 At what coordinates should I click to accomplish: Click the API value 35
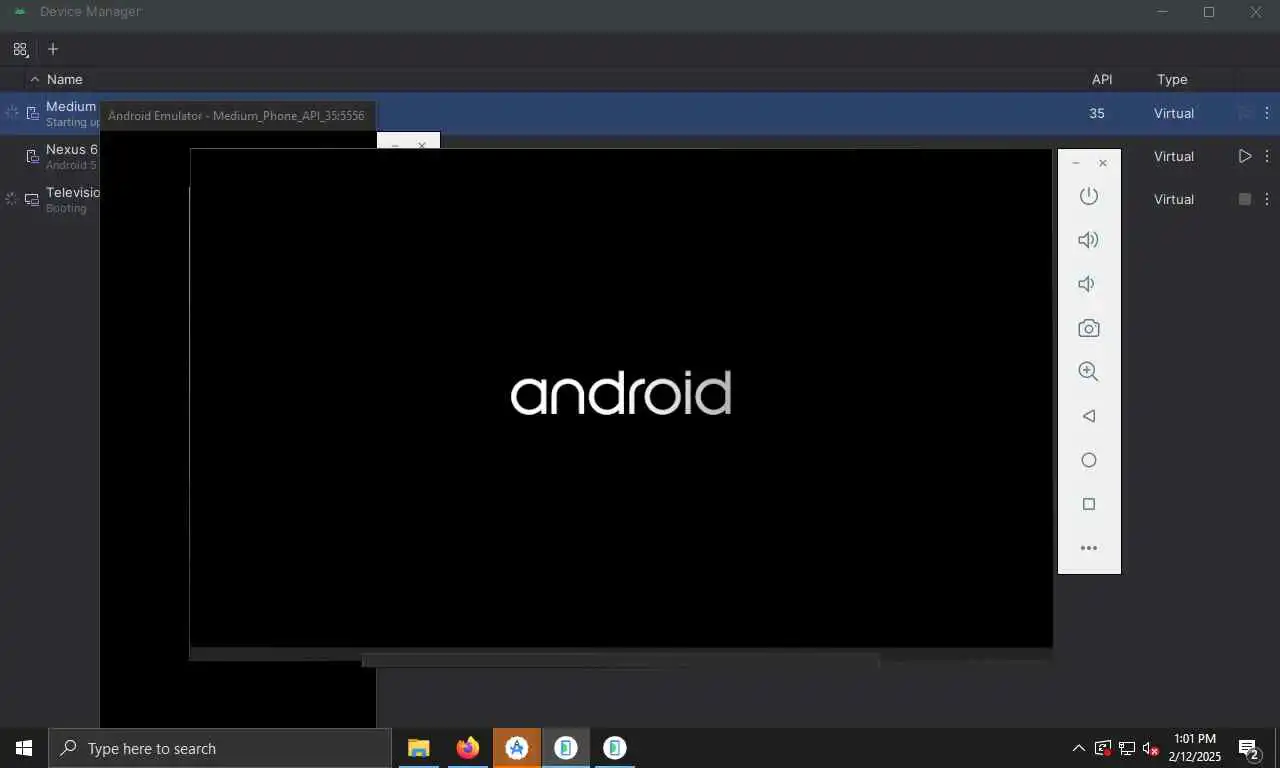1097,113
